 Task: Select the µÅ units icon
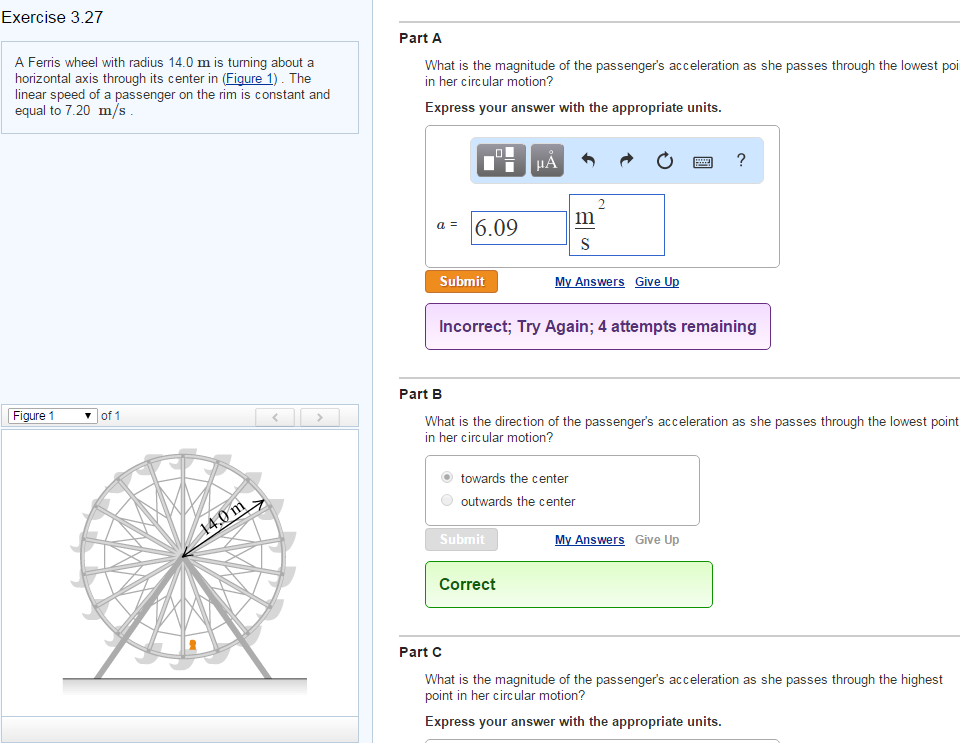click(546, 160)
